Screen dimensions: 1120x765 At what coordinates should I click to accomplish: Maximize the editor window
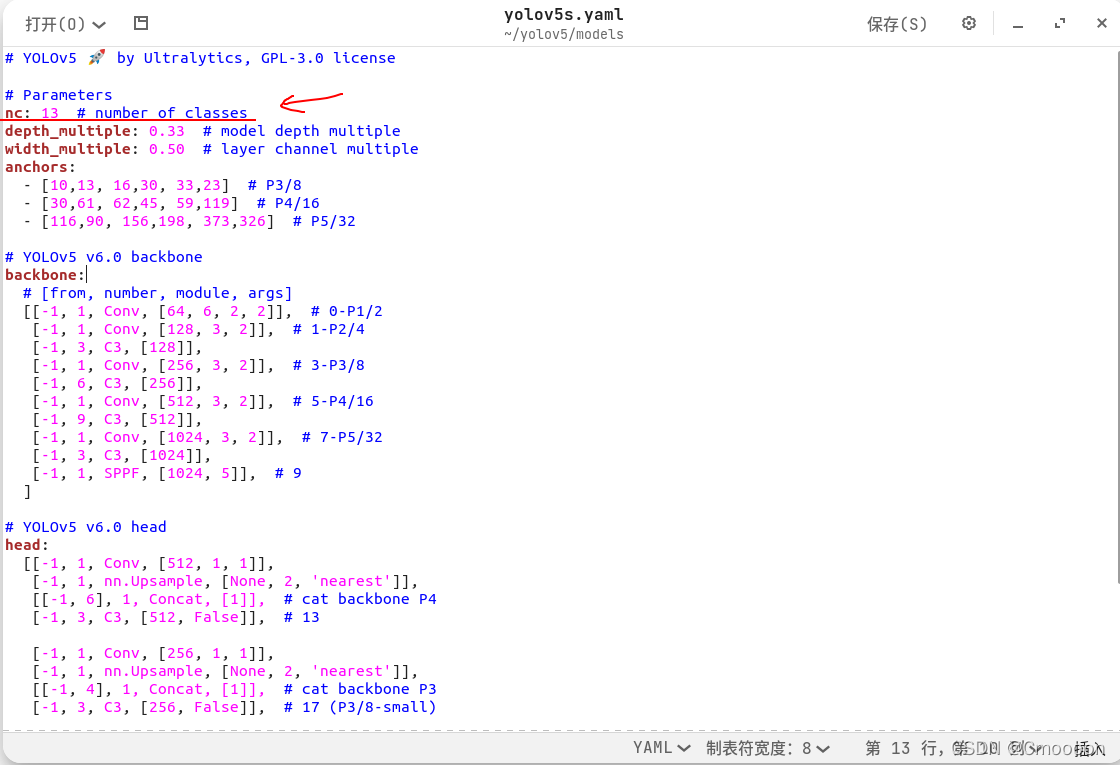pyautogui.click(x=1060, y=24)
